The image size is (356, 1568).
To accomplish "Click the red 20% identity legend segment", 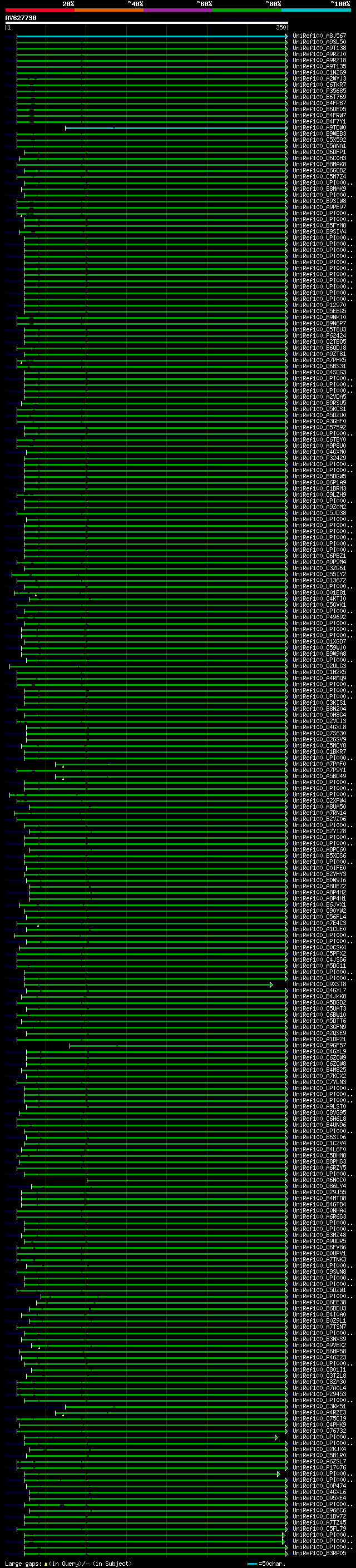I will pyautogui.click(x=39, y=10).
